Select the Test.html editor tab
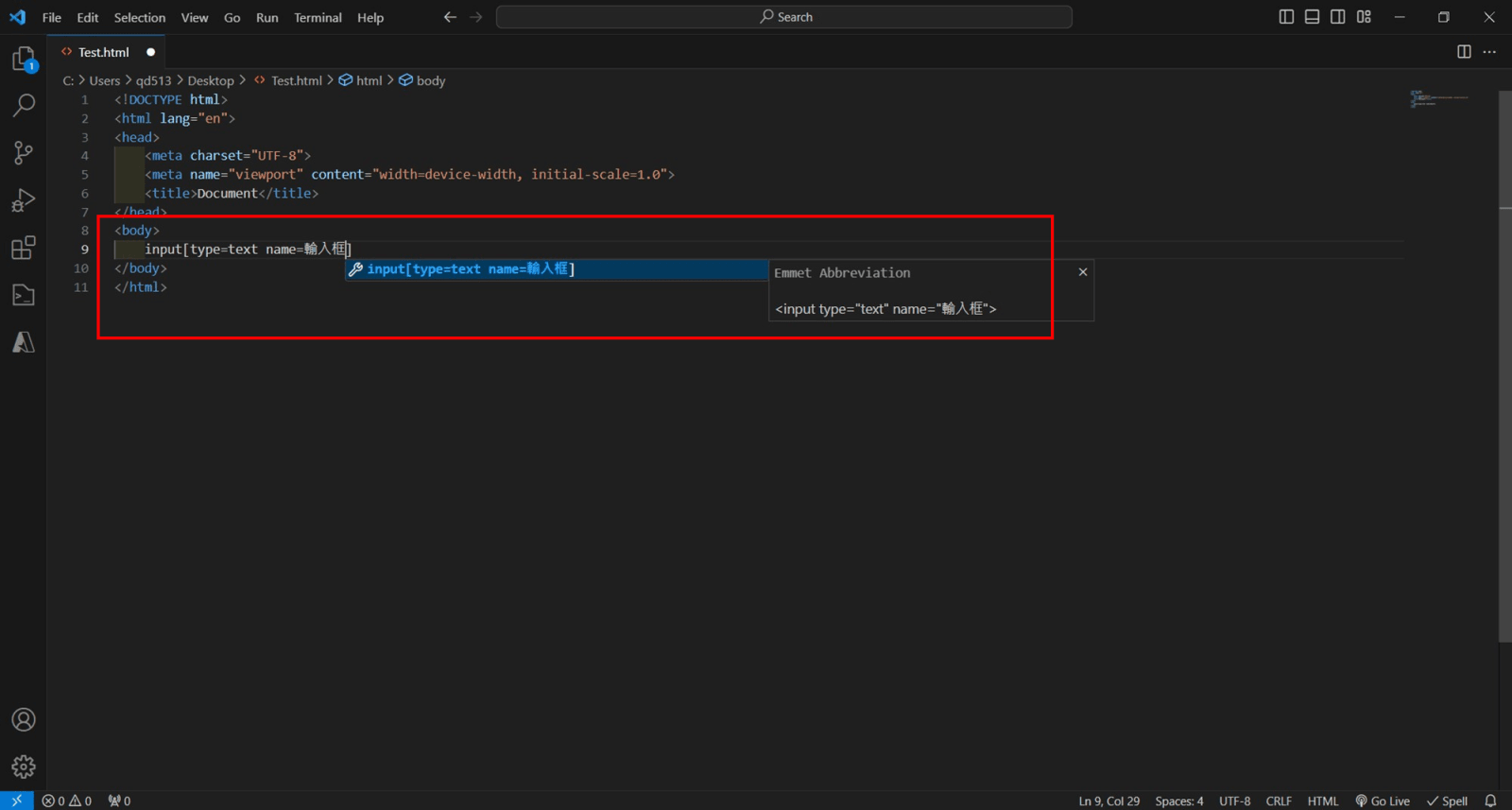Image resolution: width=1512 pixels, height=810 pixels. coord(106,52)
